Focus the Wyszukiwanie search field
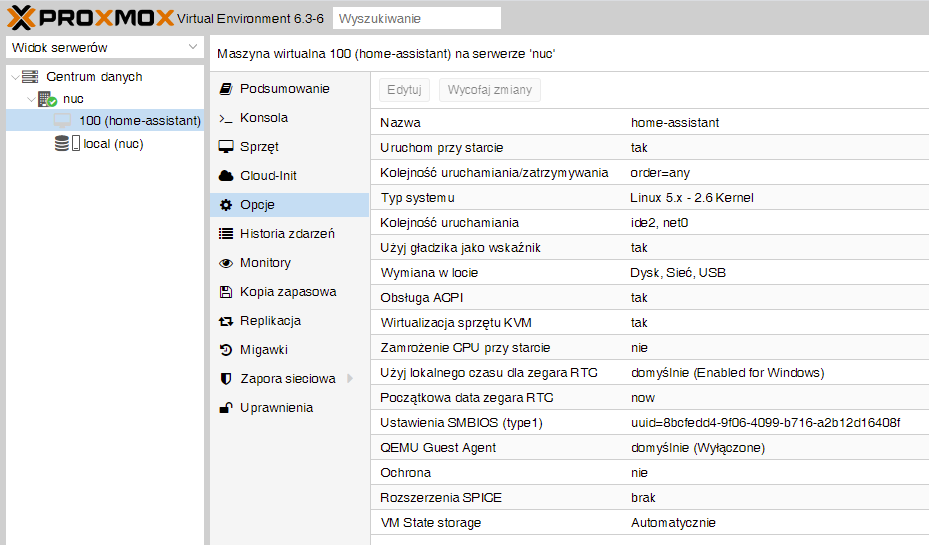Image resolution: width=929 pixels, height=545 pixels. click(416, 18)
